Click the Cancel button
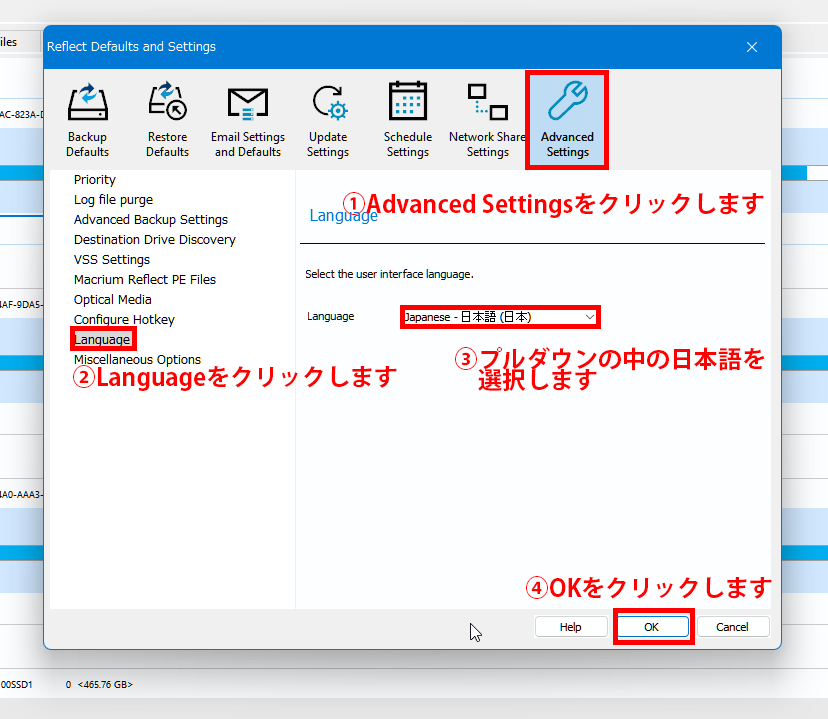828x719 pixels. (732, 627)
